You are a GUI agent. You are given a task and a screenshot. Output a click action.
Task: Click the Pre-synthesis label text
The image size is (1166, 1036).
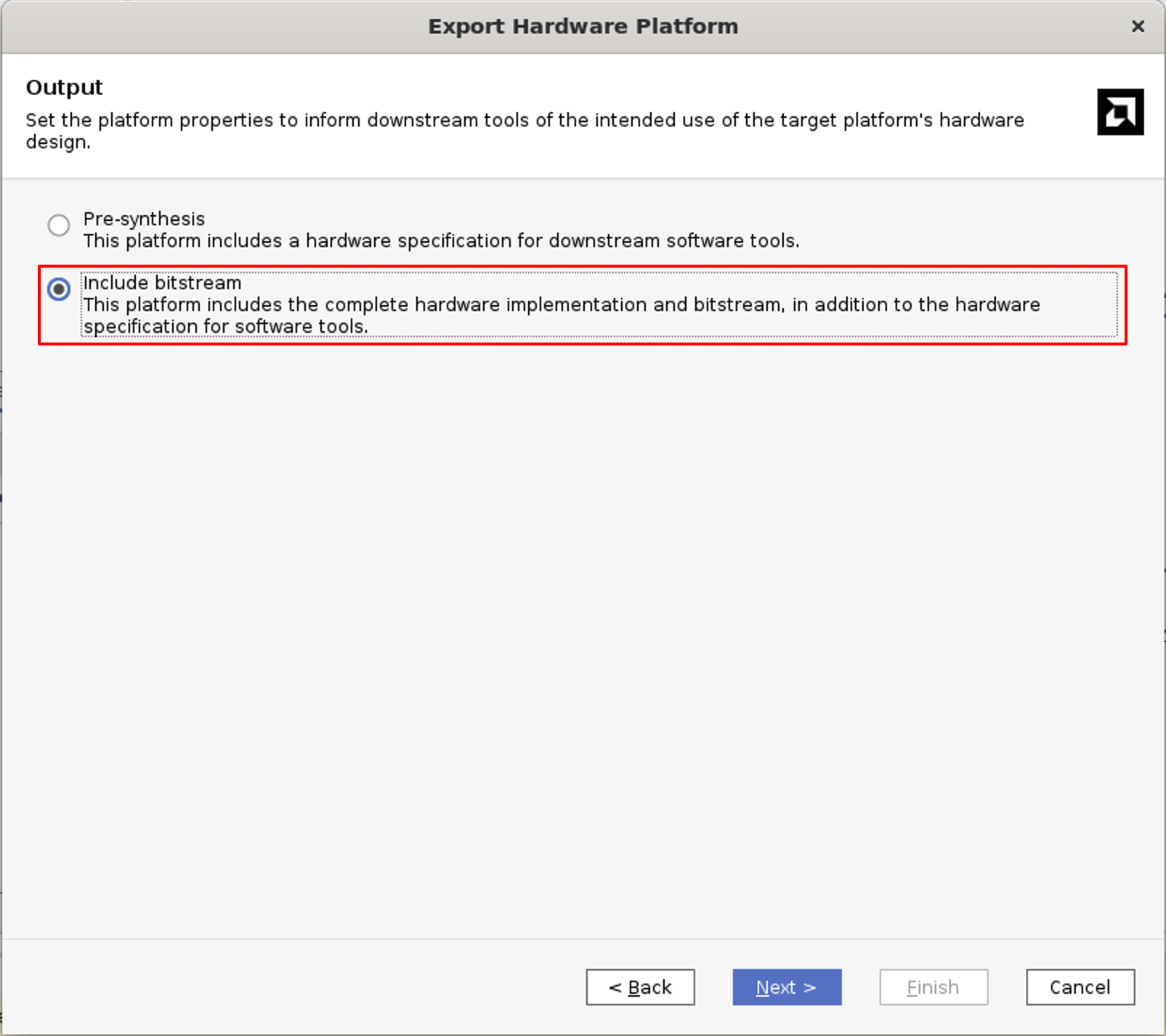143,219
